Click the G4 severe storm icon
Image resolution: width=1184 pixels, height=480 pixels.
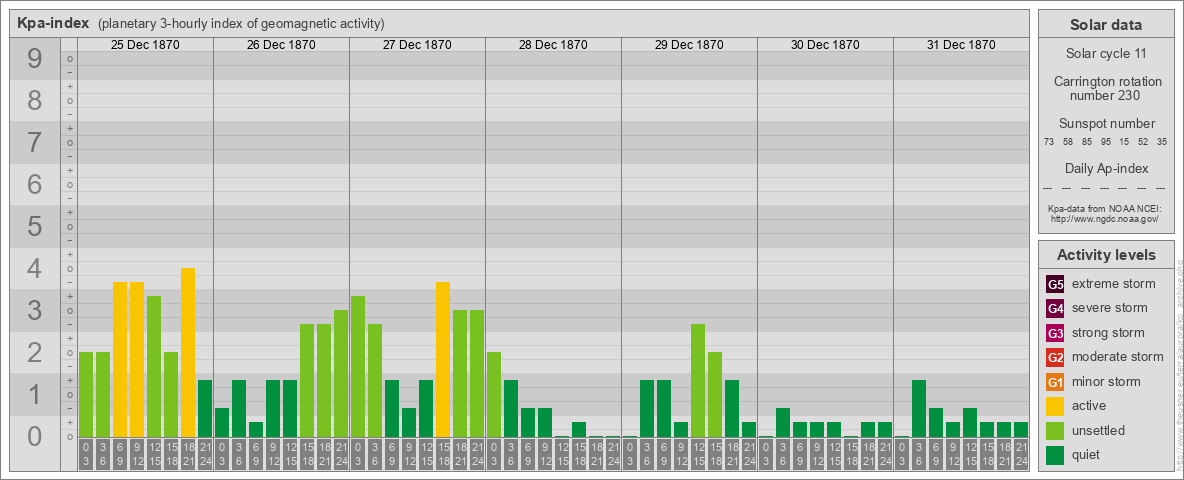pos(1055,308)
